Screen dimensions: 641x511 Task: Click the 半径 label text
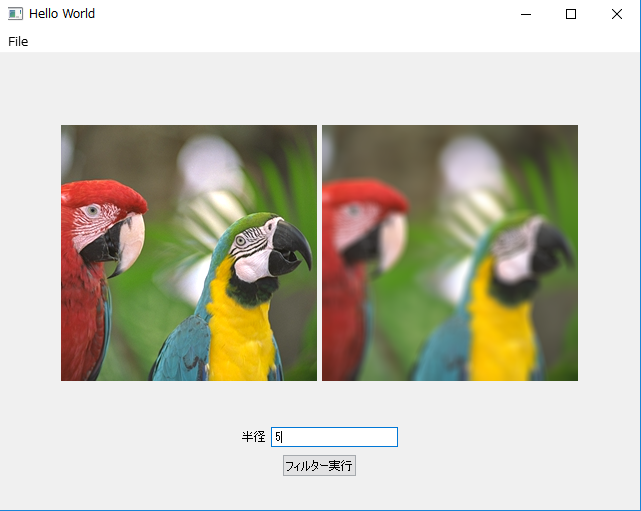(253, 437)
